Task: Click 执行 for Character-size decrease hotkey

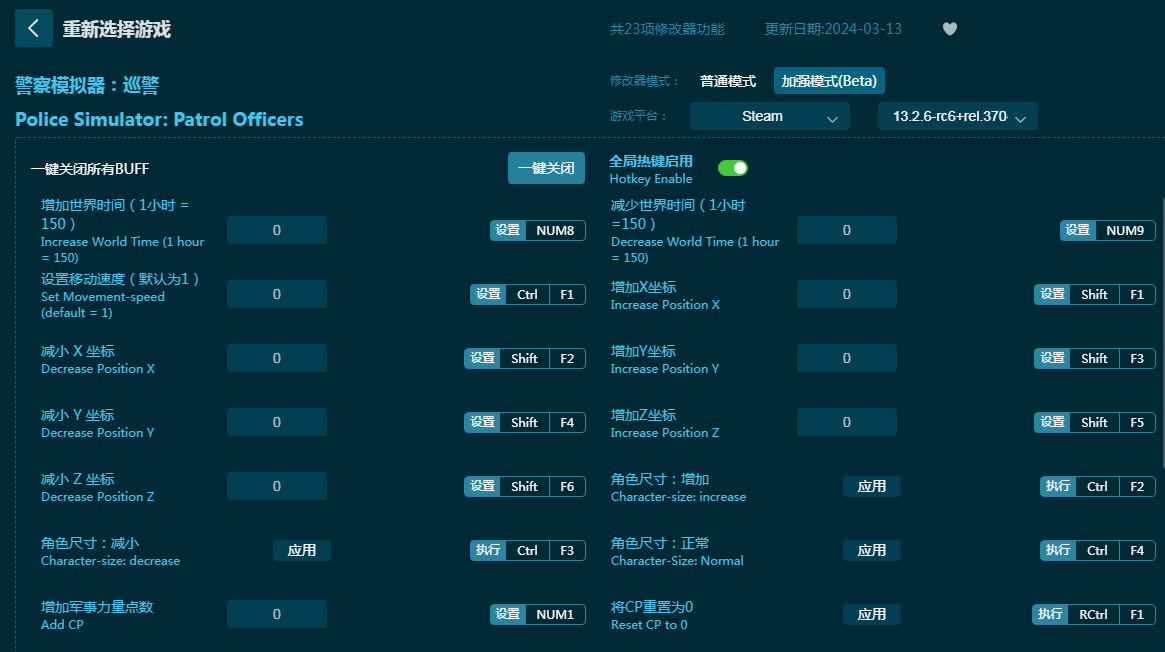Action: pos(488,550)
